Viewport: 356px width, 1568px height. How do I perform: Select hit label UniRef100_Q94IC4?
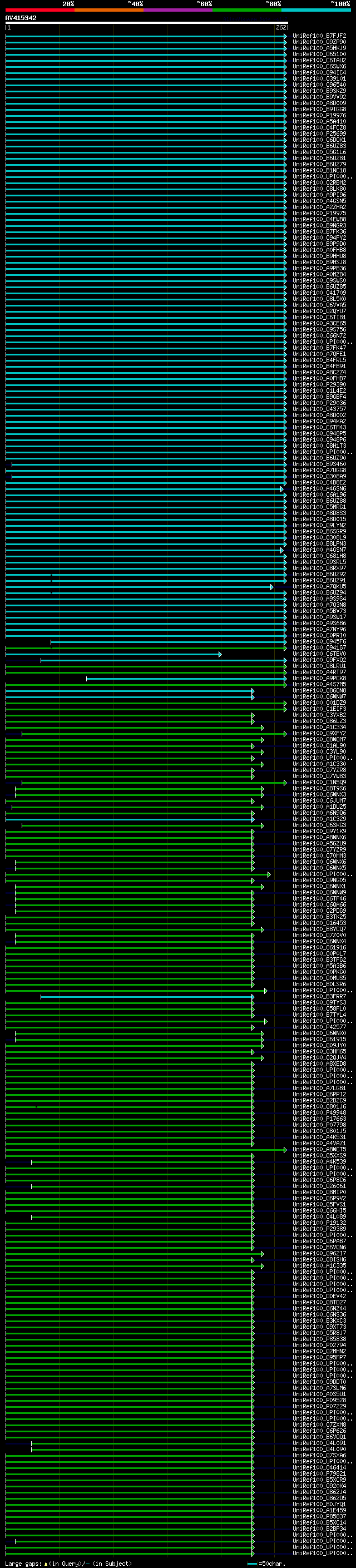coord(319,72)
